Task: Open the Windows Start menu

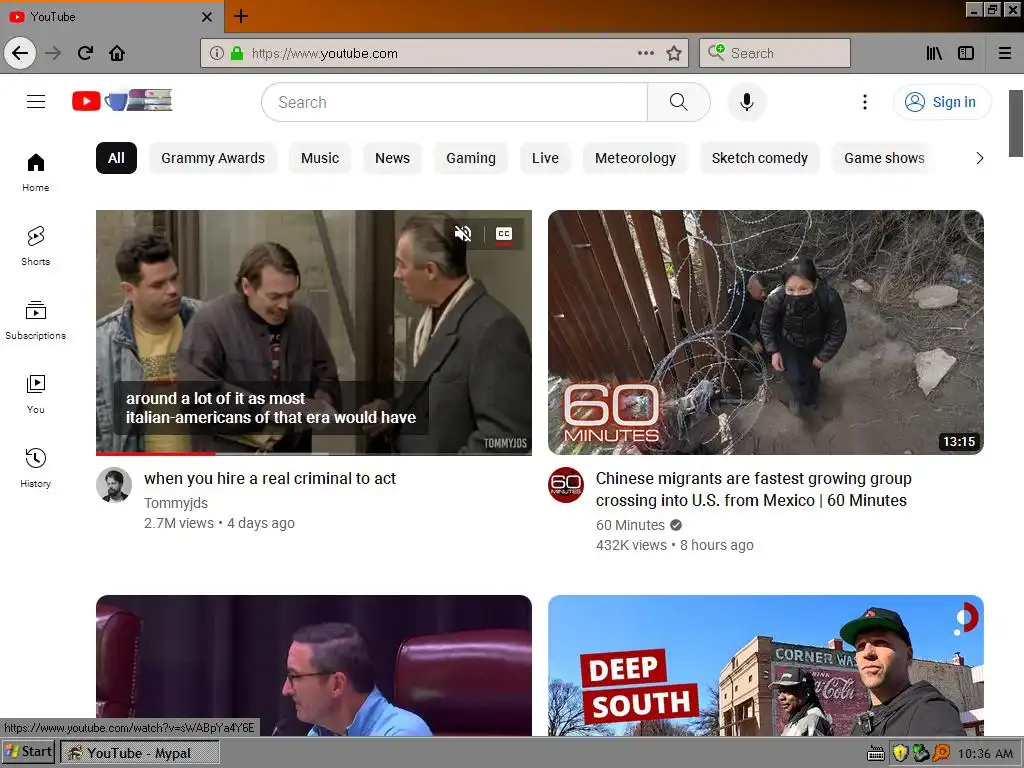Action: 28,752
